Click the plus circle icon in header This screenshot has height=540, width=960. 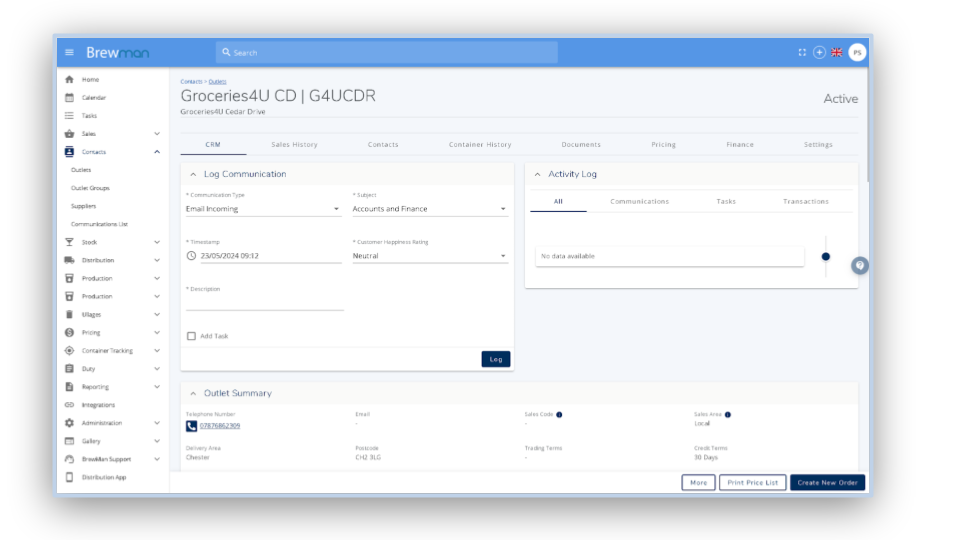(819, 53)
